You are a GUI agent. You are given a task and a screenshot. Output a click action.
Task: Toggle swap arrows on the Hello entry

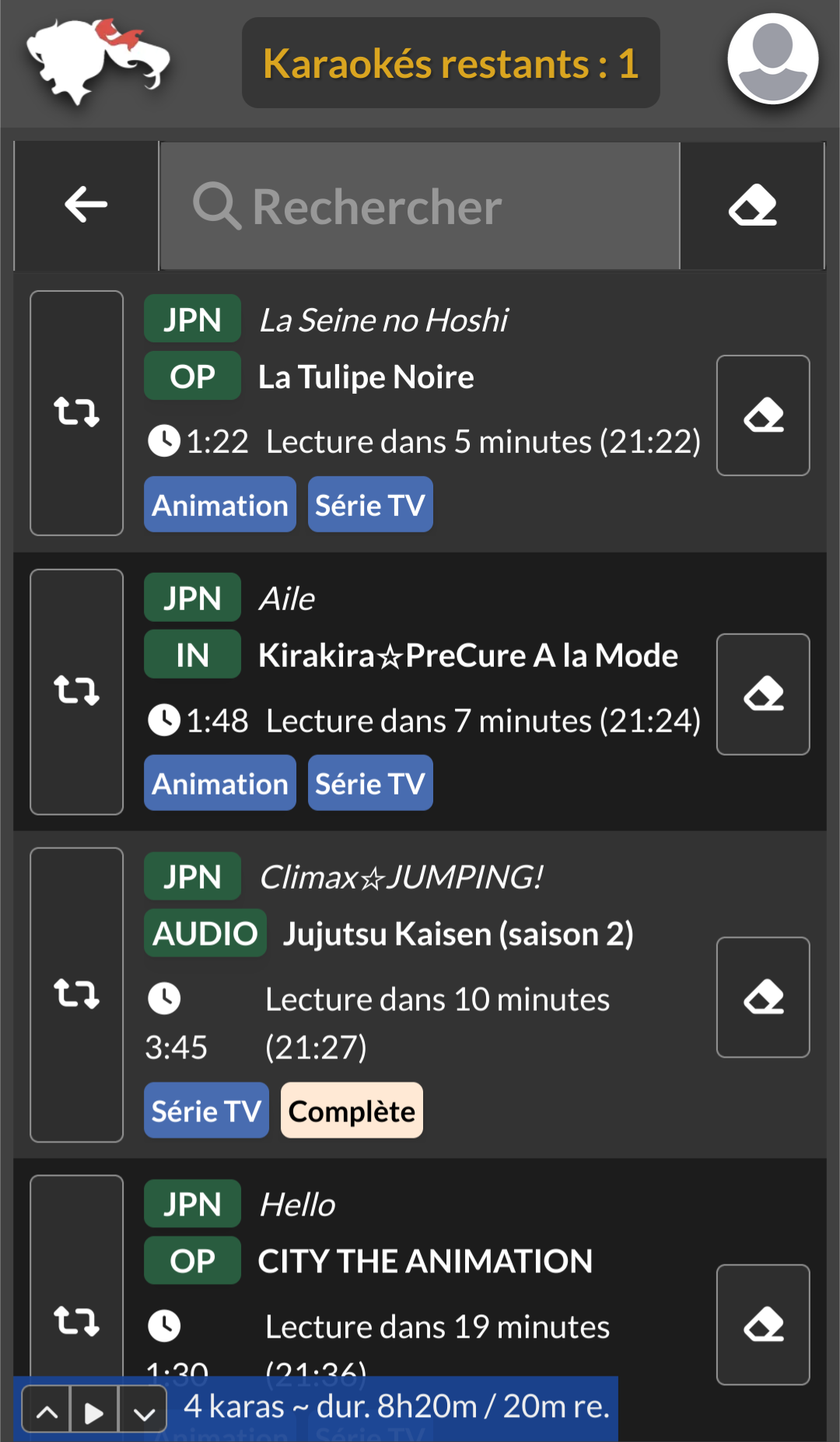[76, 1321]
